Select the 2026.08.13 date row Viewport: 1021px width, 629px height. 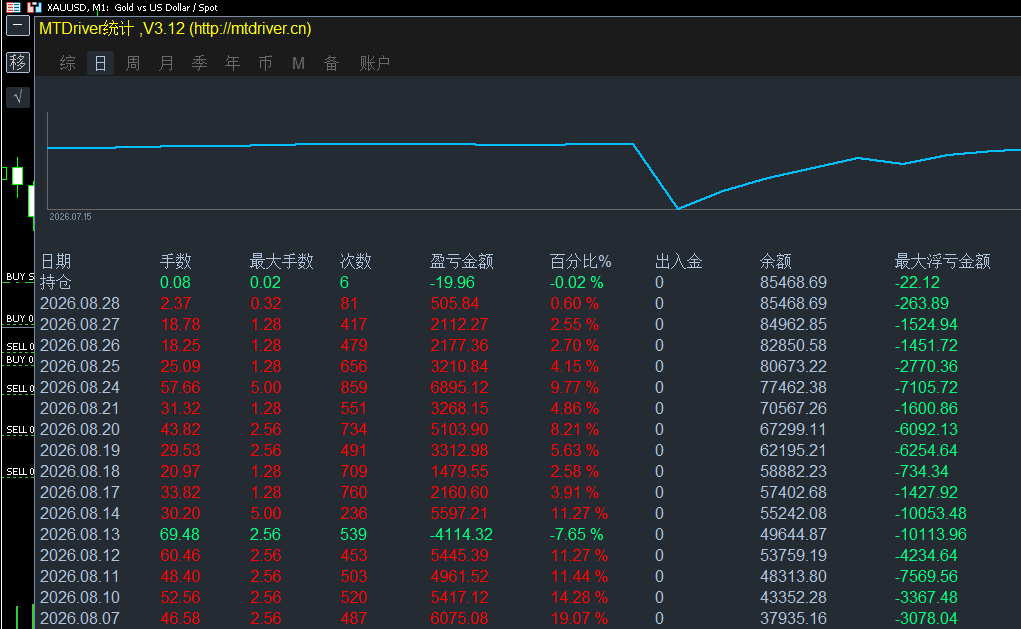click(x=80, y=535)
